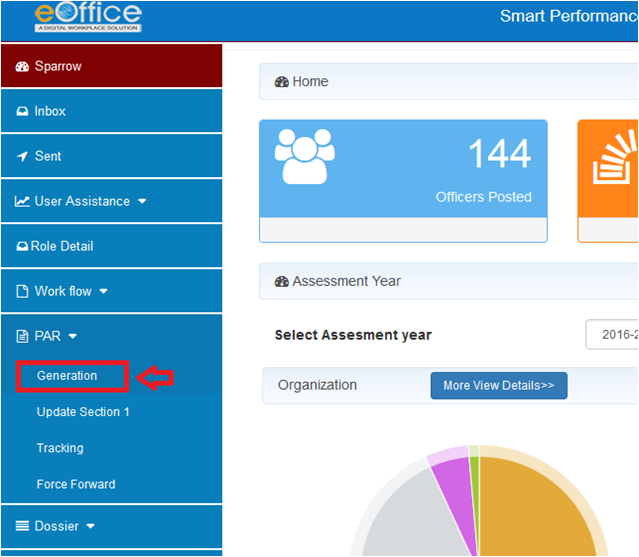Click the Work flow document icon
Screen dimensions: 639x557
coord(22,291)
